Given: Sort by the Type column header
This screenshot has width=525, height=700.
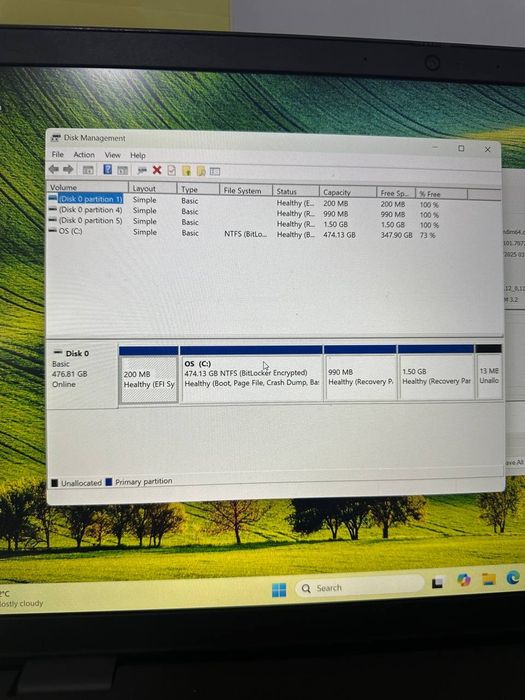Looking at the screenshot, I should [198, 189].
